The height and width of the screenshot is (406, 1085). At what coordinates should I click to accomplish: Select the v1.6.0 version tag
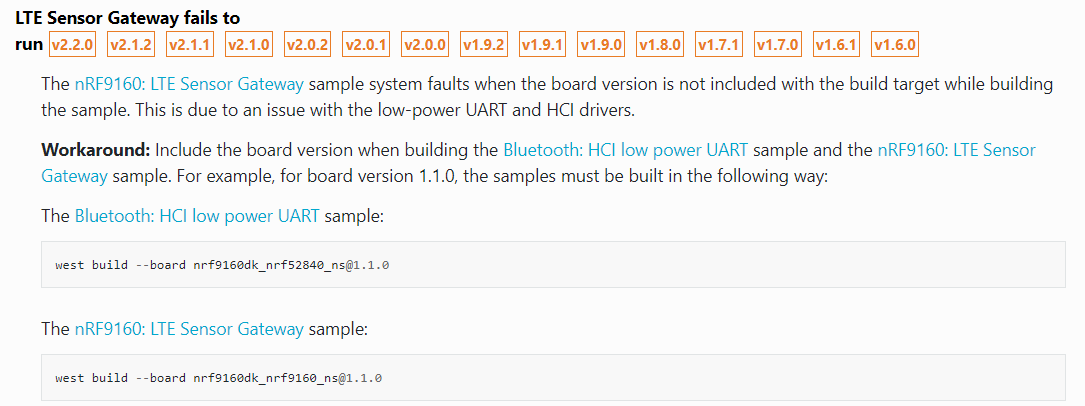tap(895, 45)
